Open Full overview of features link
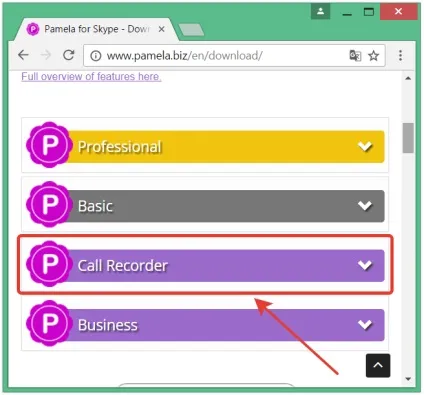 (91, 76)
